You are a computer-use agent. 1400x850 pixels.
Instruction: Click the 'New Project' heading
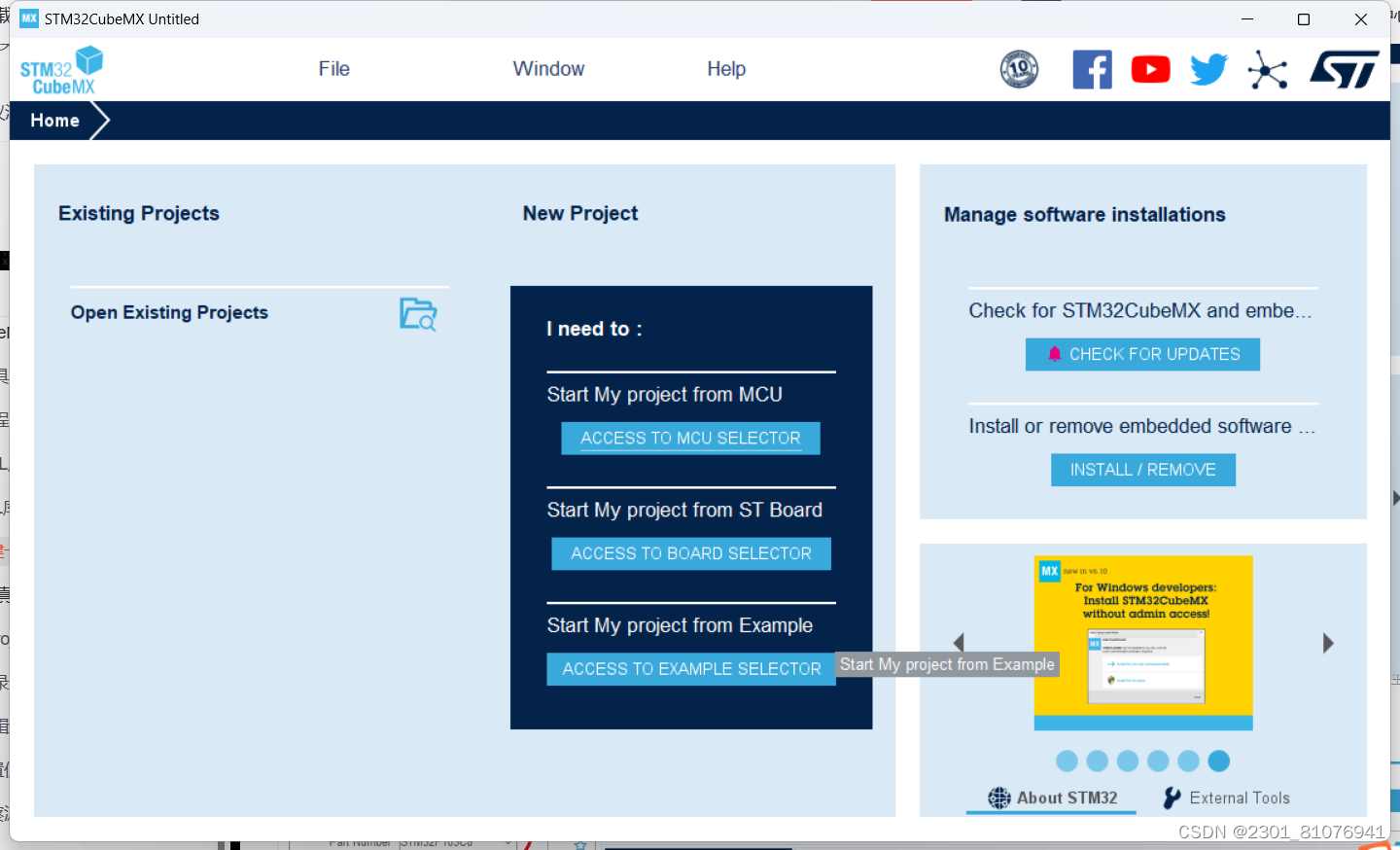(x=580, y=213)
